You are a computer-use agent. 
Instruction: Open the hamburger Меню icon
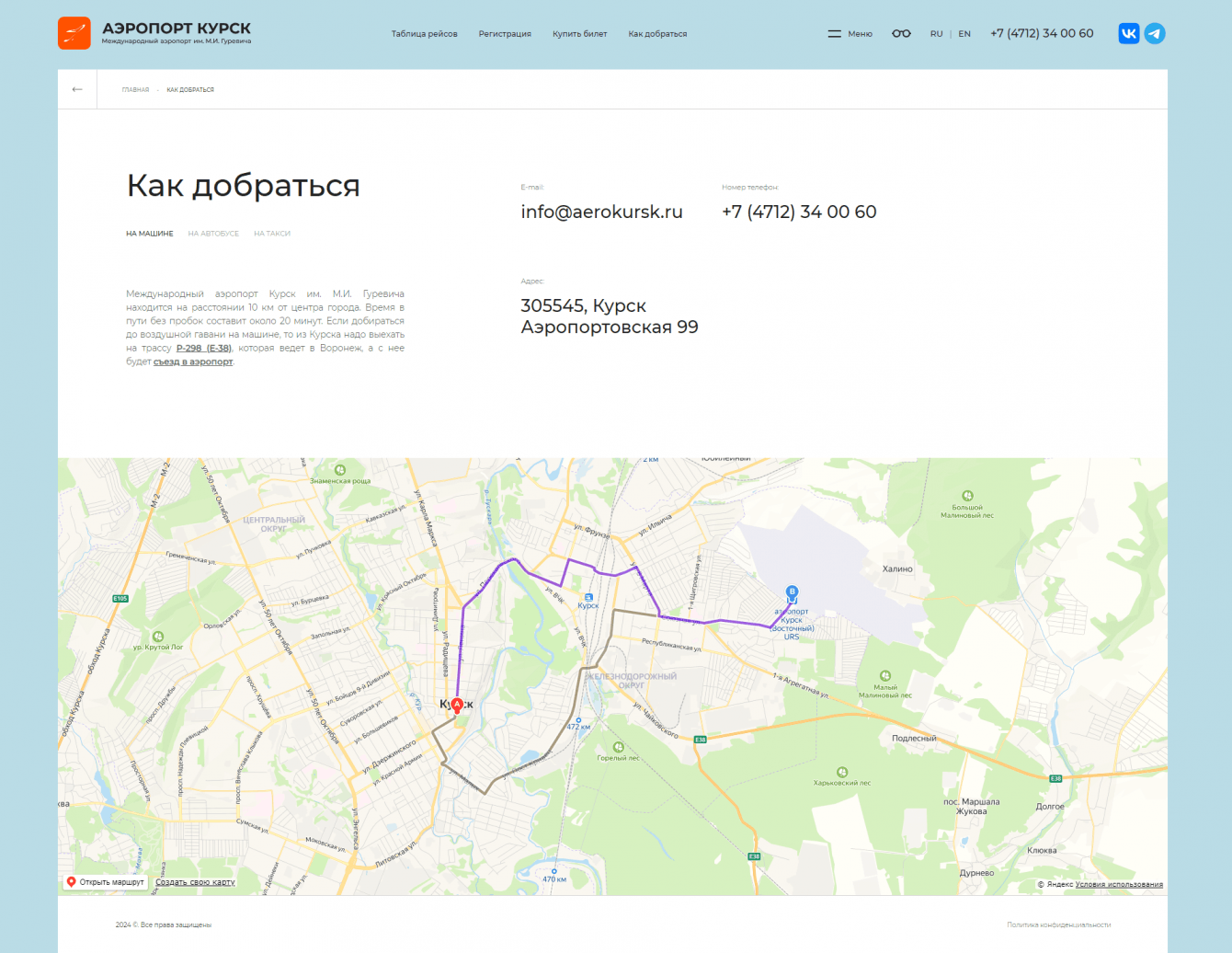(x=835, y=34)
